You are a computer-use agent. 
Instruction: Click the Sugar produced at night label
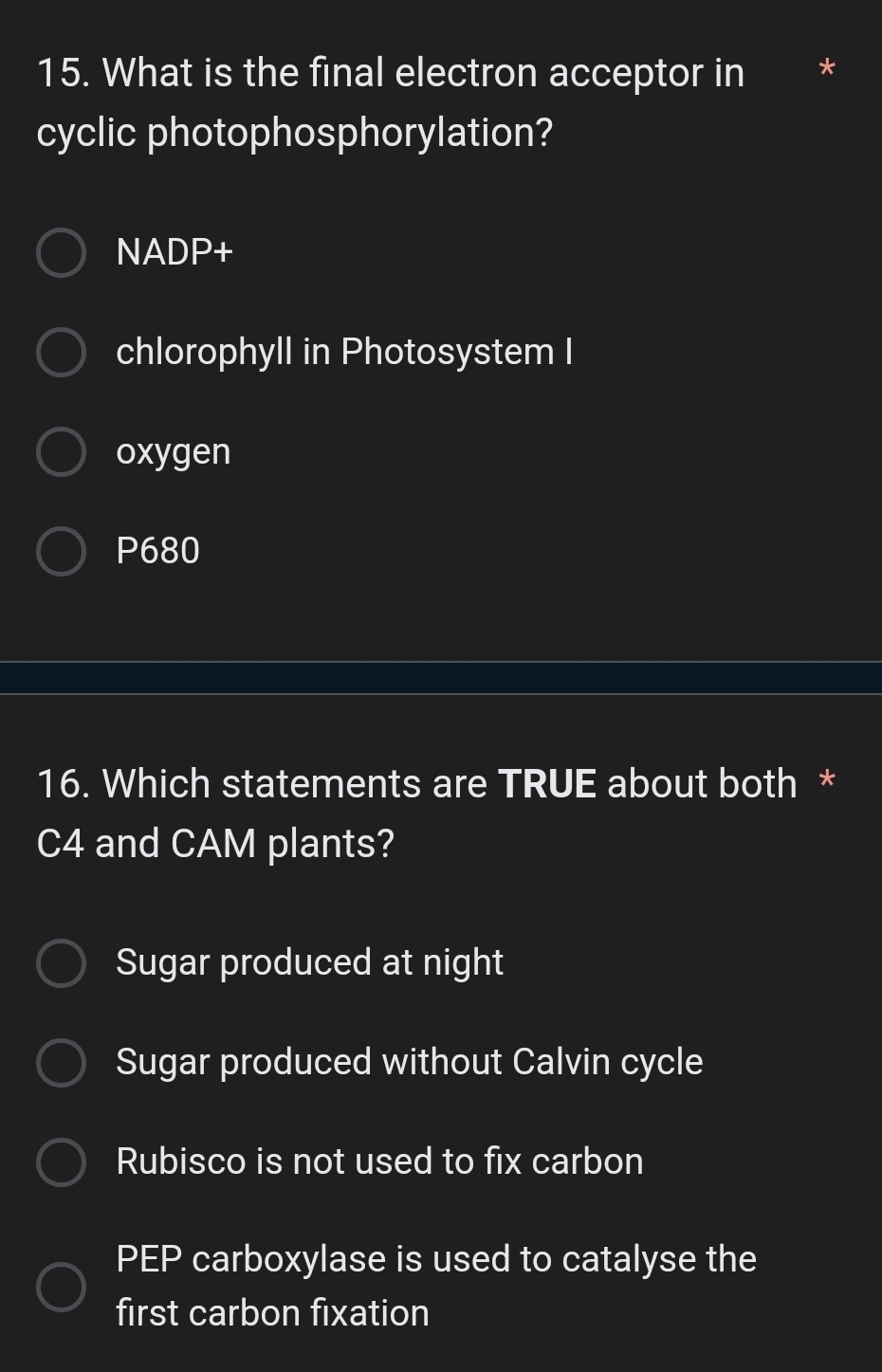(309, 963)
